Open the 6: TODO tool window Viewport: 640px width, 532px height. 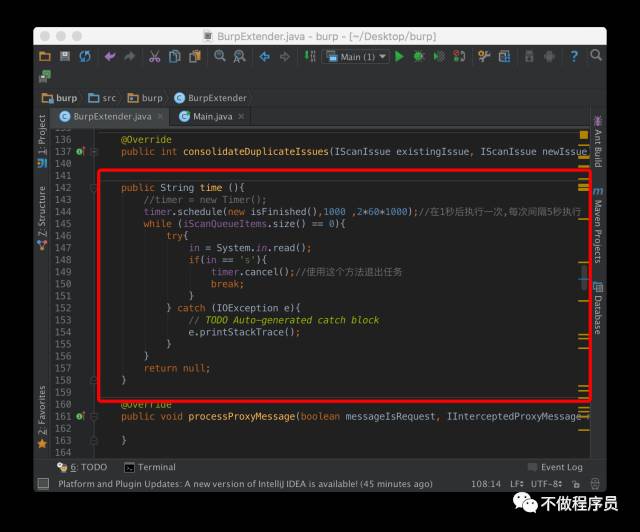[82, 467]
